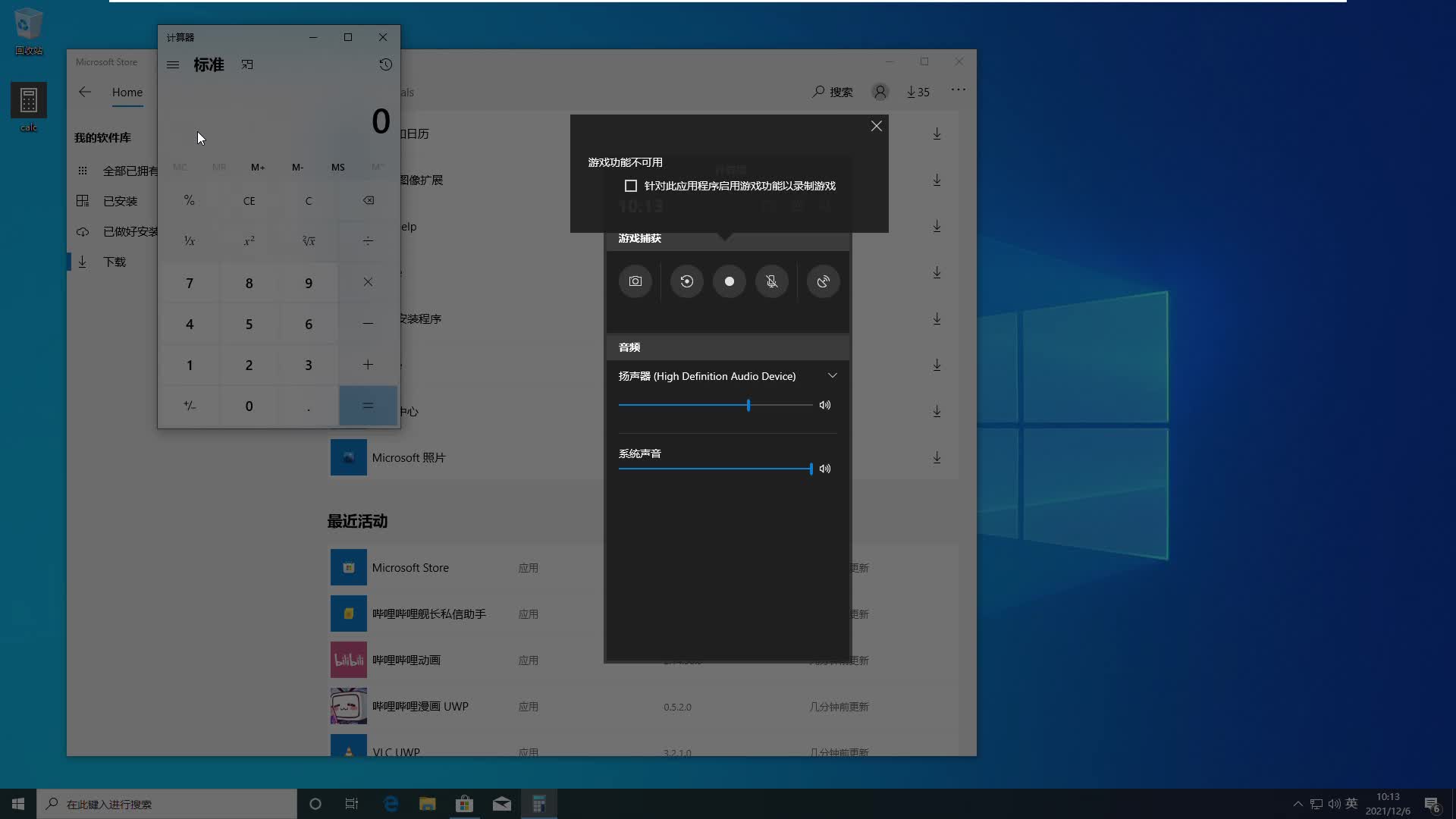The height and width of the screenshot is (819, 1456).
Task: Click the broadcast icon in capture panel
Action: 824,281
